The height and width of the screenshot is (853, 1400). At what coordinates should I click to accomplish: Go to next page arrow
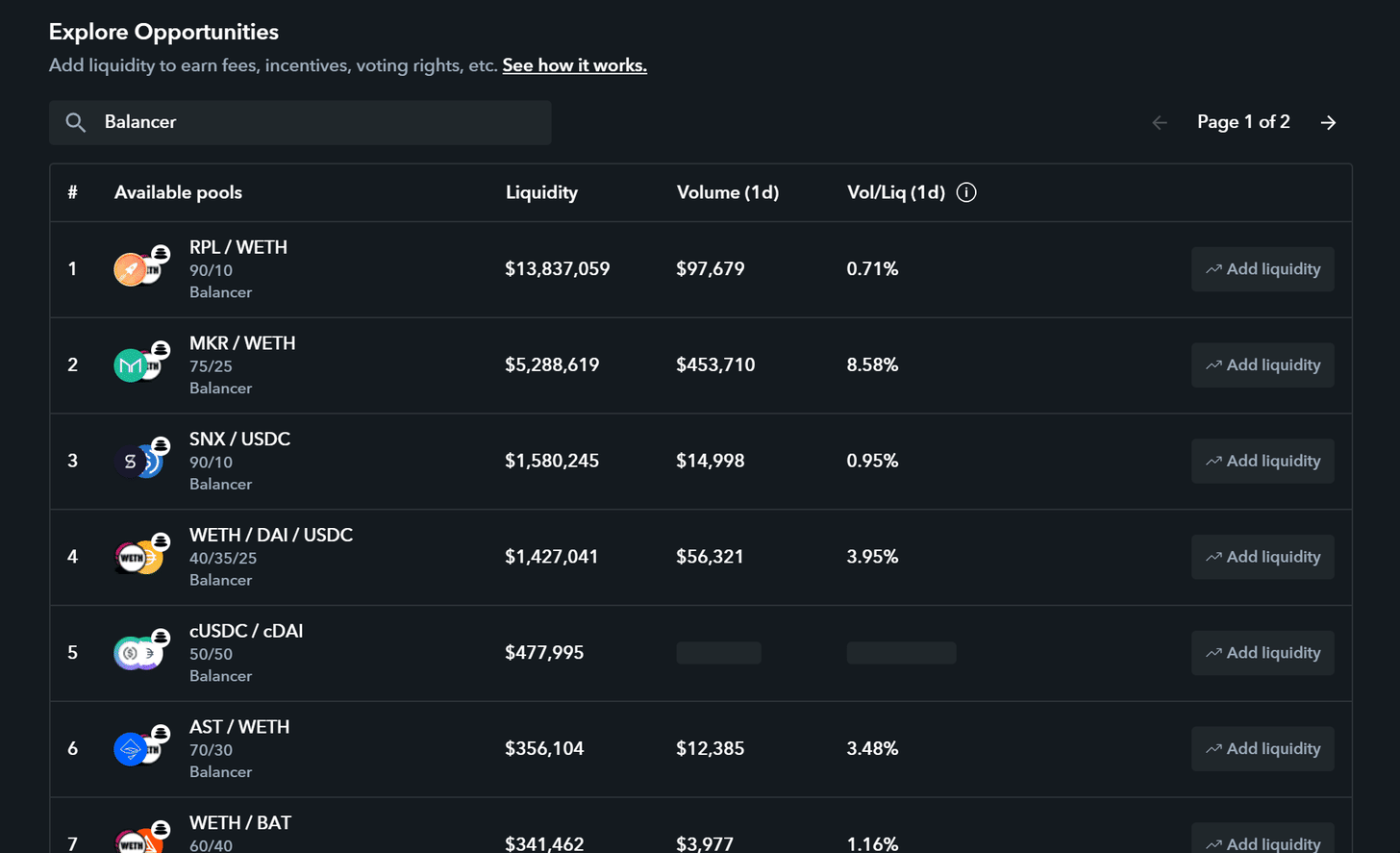pyautogui.click(x=1328, y=122)
